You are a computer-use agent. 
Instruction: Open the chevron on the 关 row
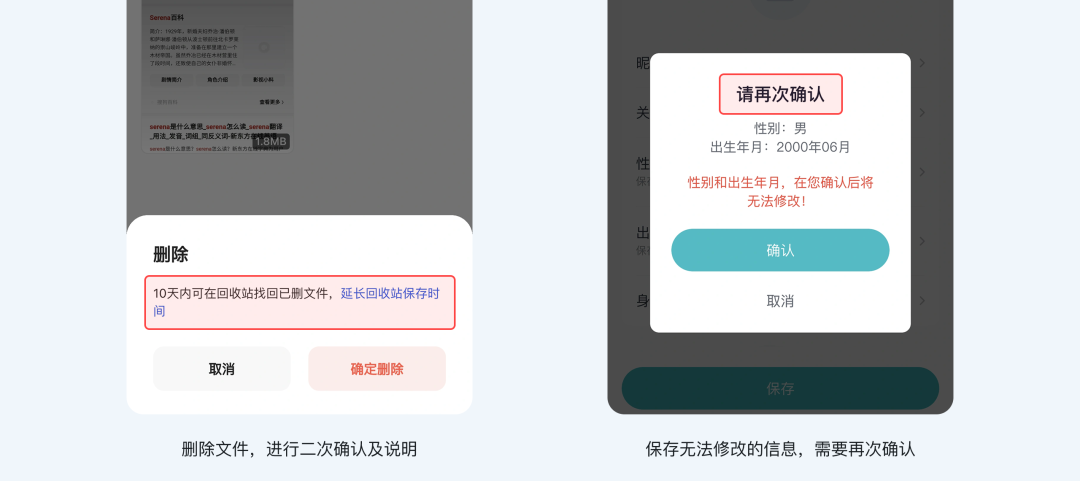point(922,112)
